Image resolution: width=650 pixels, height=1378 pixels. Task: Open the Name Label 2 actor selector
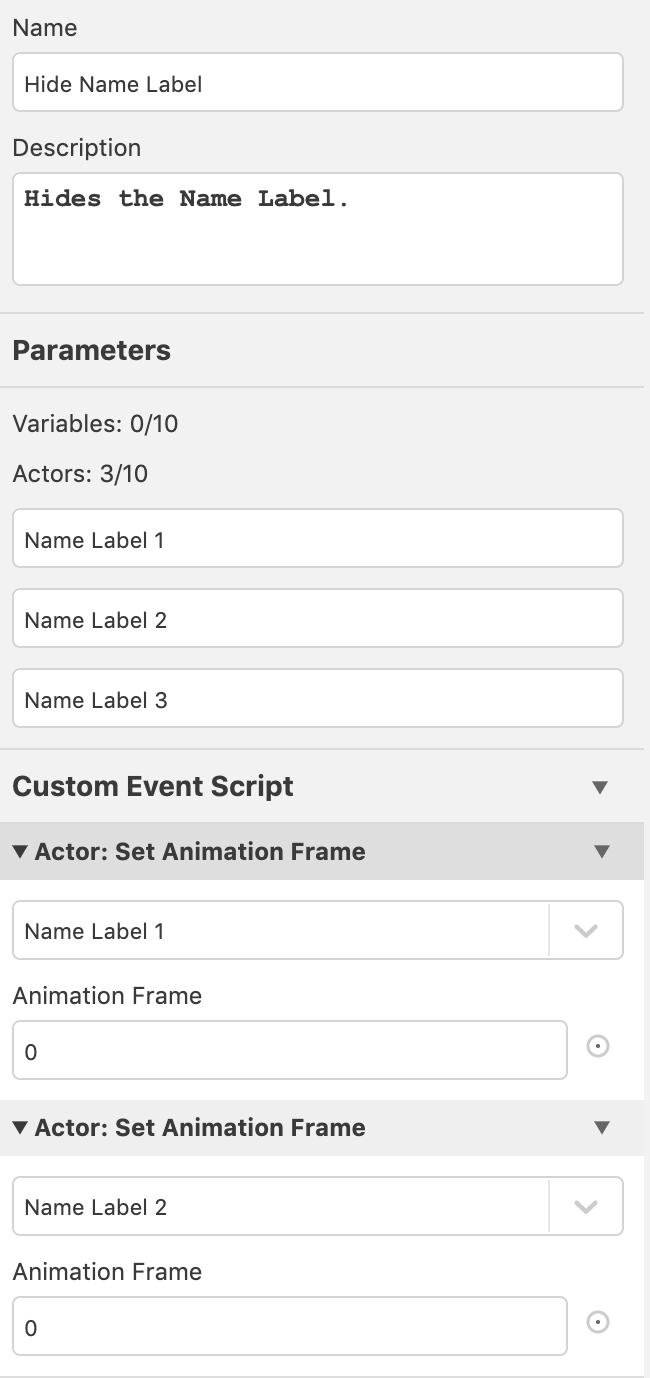(x=318, y=1207)
